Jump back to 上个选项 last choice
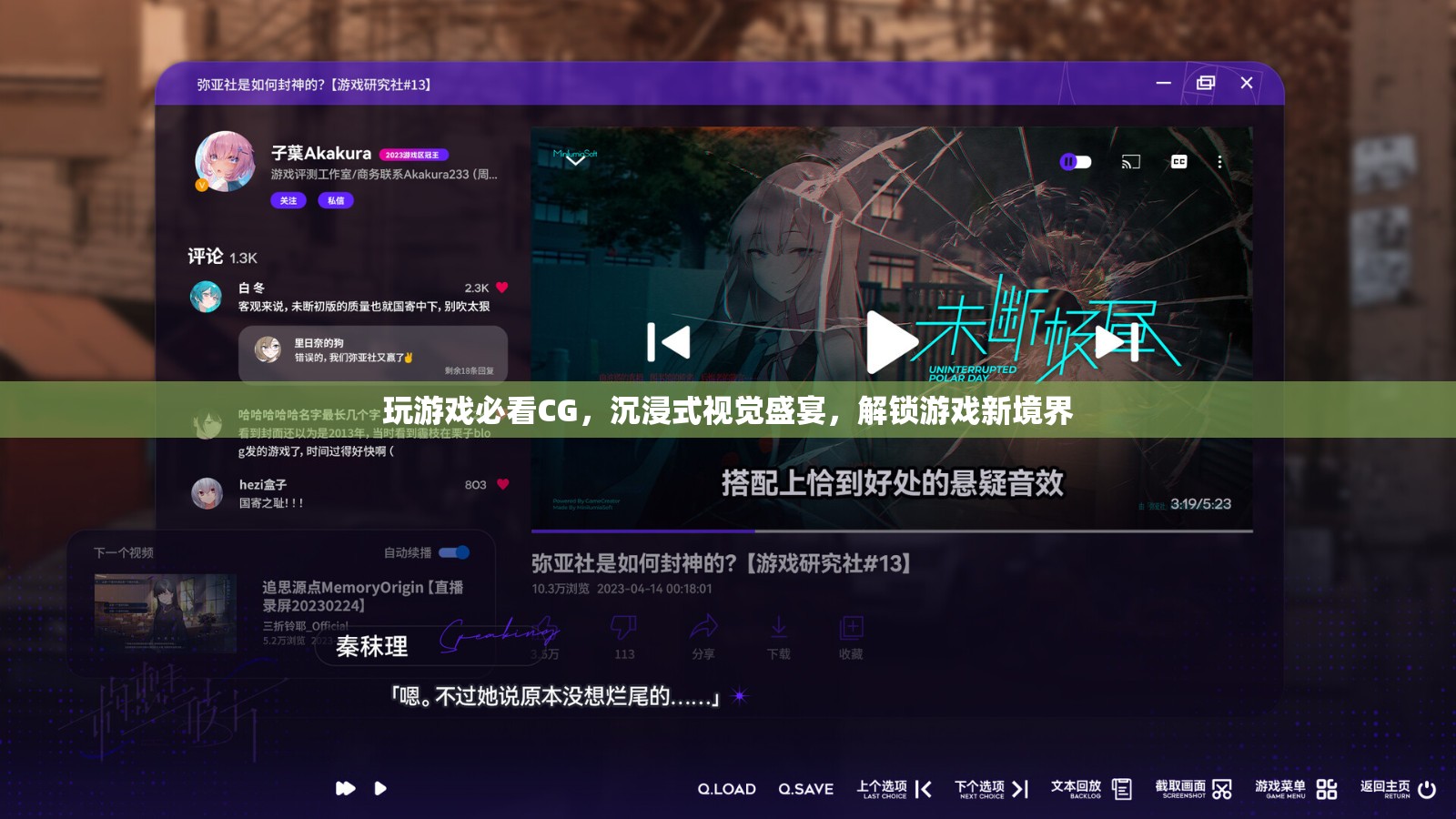Screen dimensions: 1456x819 point(895,789)
